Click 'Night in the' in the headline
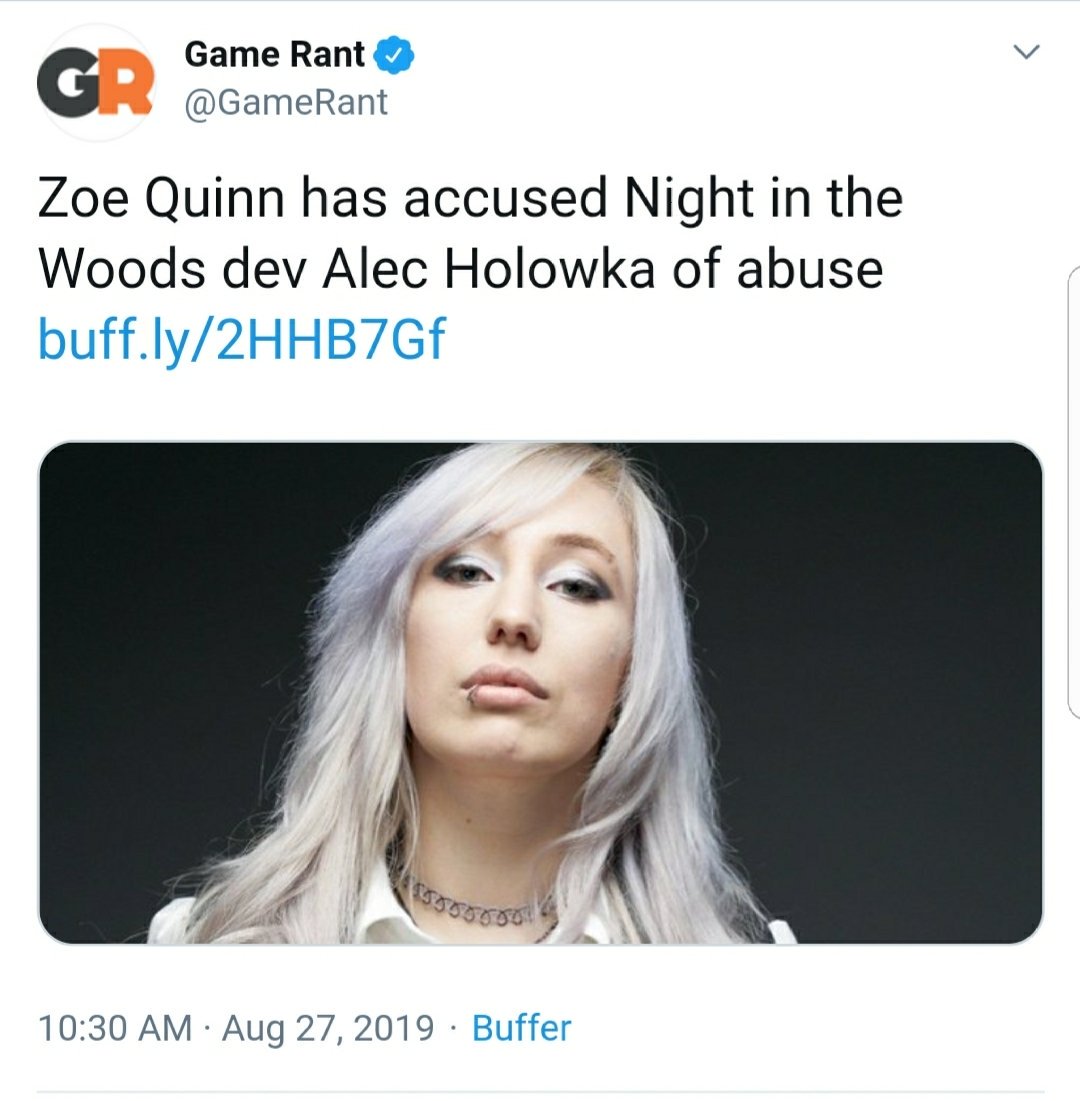 (764, 198)
